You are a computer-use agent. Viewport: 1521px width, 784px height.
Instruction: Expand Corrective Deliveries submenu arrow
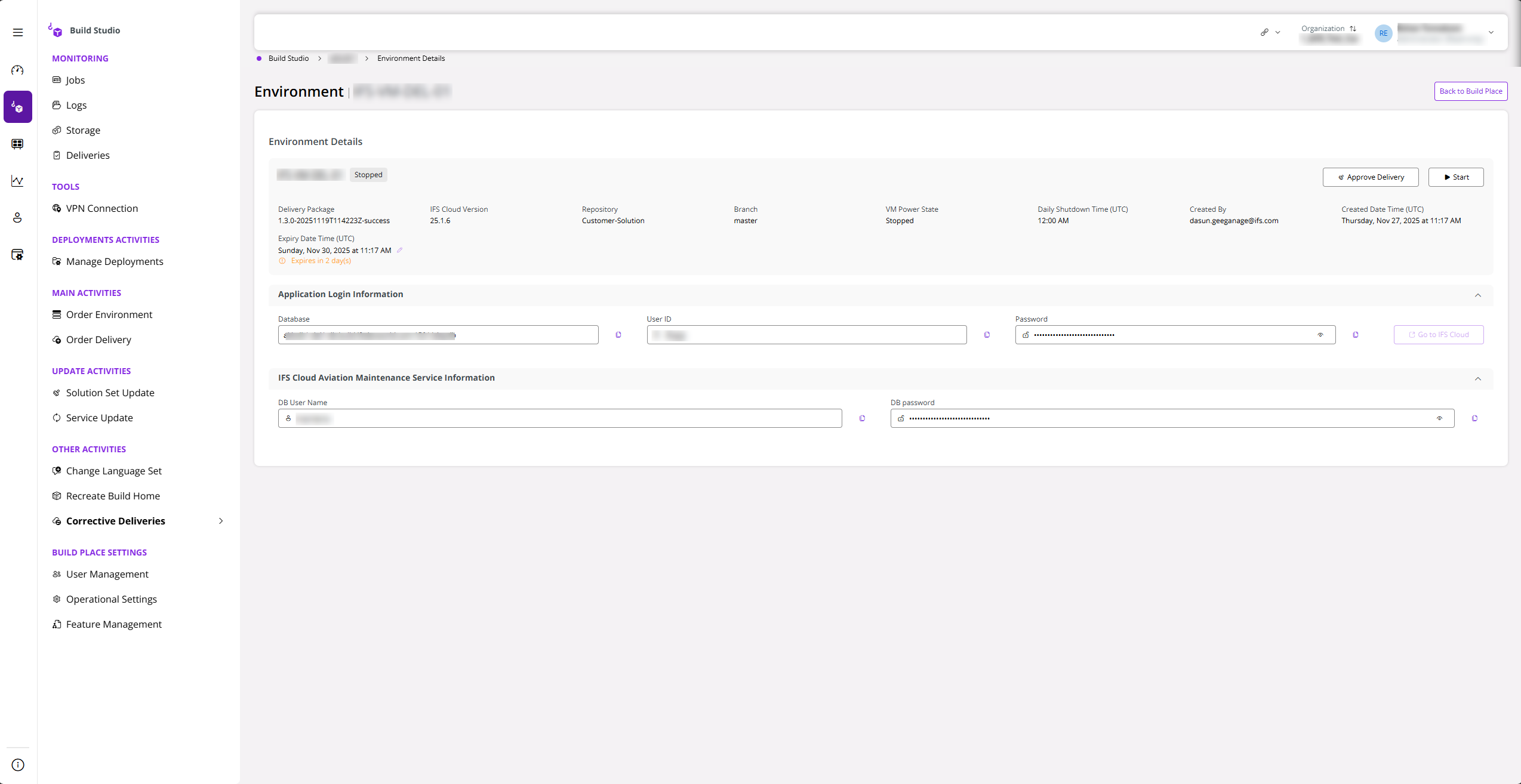[x=221, y=521]
